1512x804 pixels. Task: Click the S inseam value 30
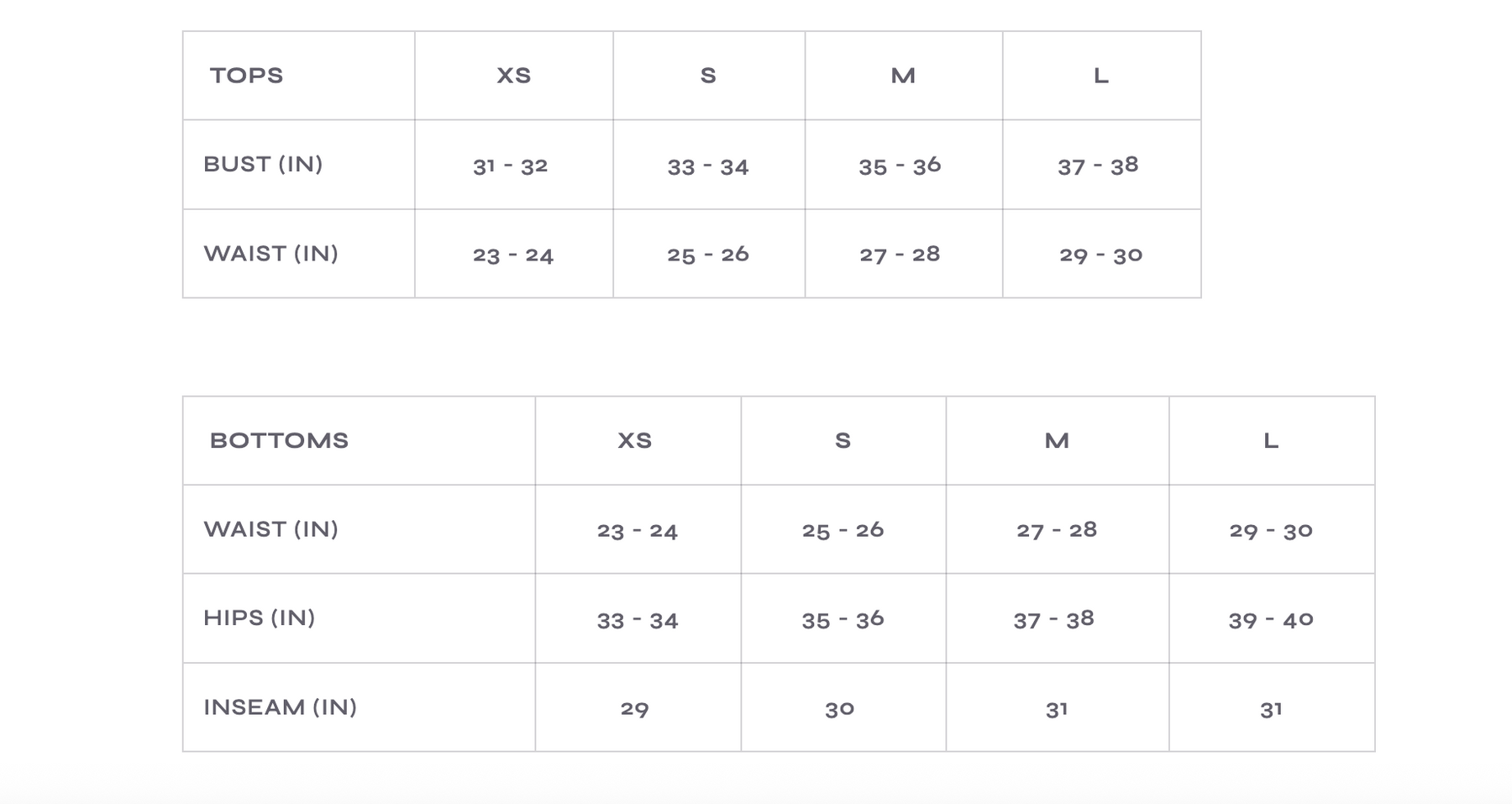point(839,709)
